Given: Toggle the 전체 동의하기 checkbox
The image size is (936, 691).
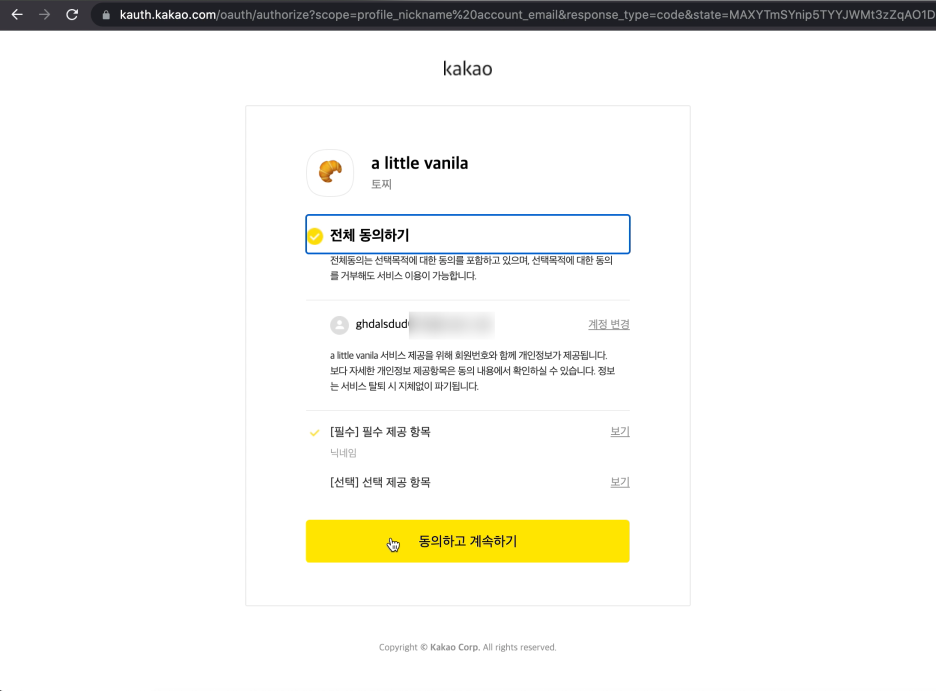Looking at the screenshot, I should click(315, 236).
